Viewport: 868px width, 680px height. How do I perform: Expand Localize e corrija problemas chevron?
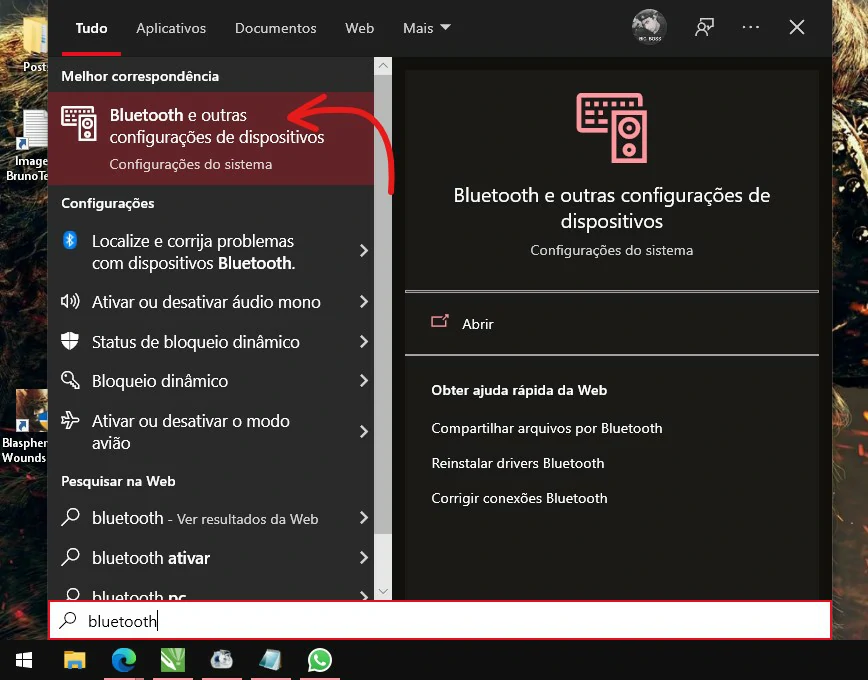[363, 251]
